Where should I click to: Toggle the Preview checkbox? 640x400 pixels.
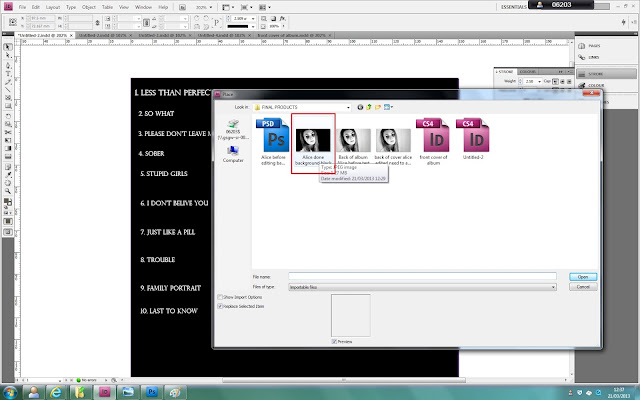334,342
